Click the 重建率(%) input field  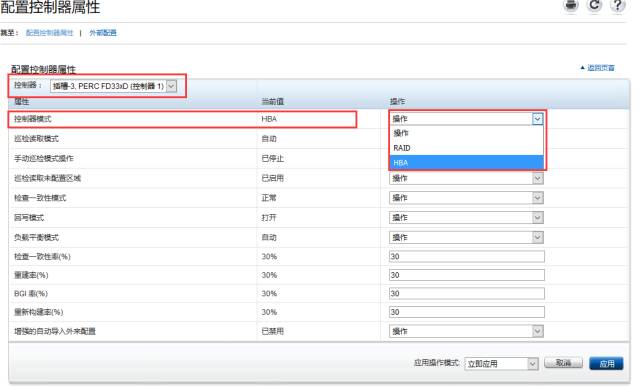(467, 275)
